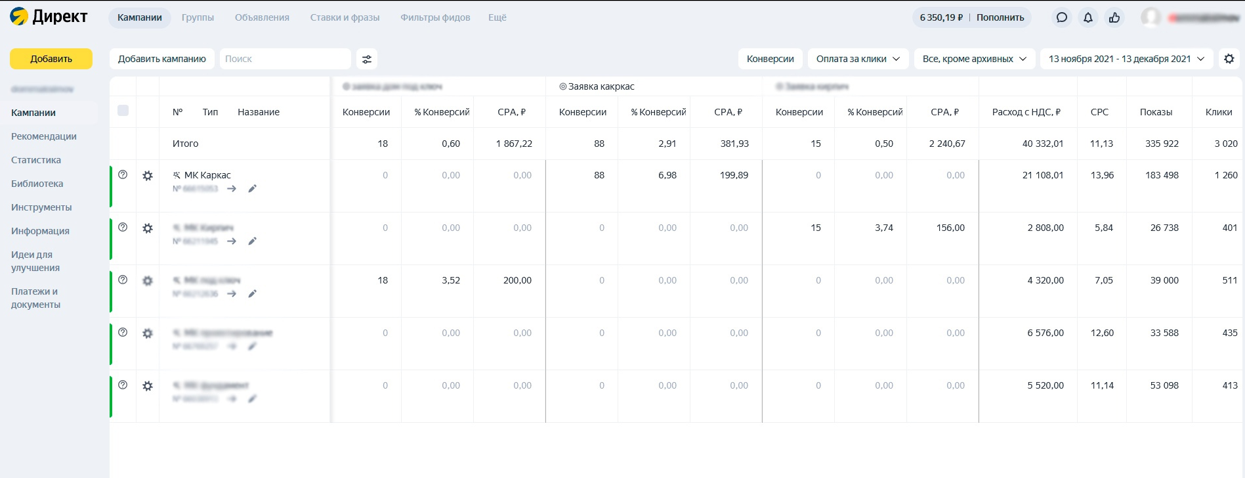The height and width of the screenshot is (479, 1245).
Task: Switch to the Группы tab
Action: coord(198,17)
